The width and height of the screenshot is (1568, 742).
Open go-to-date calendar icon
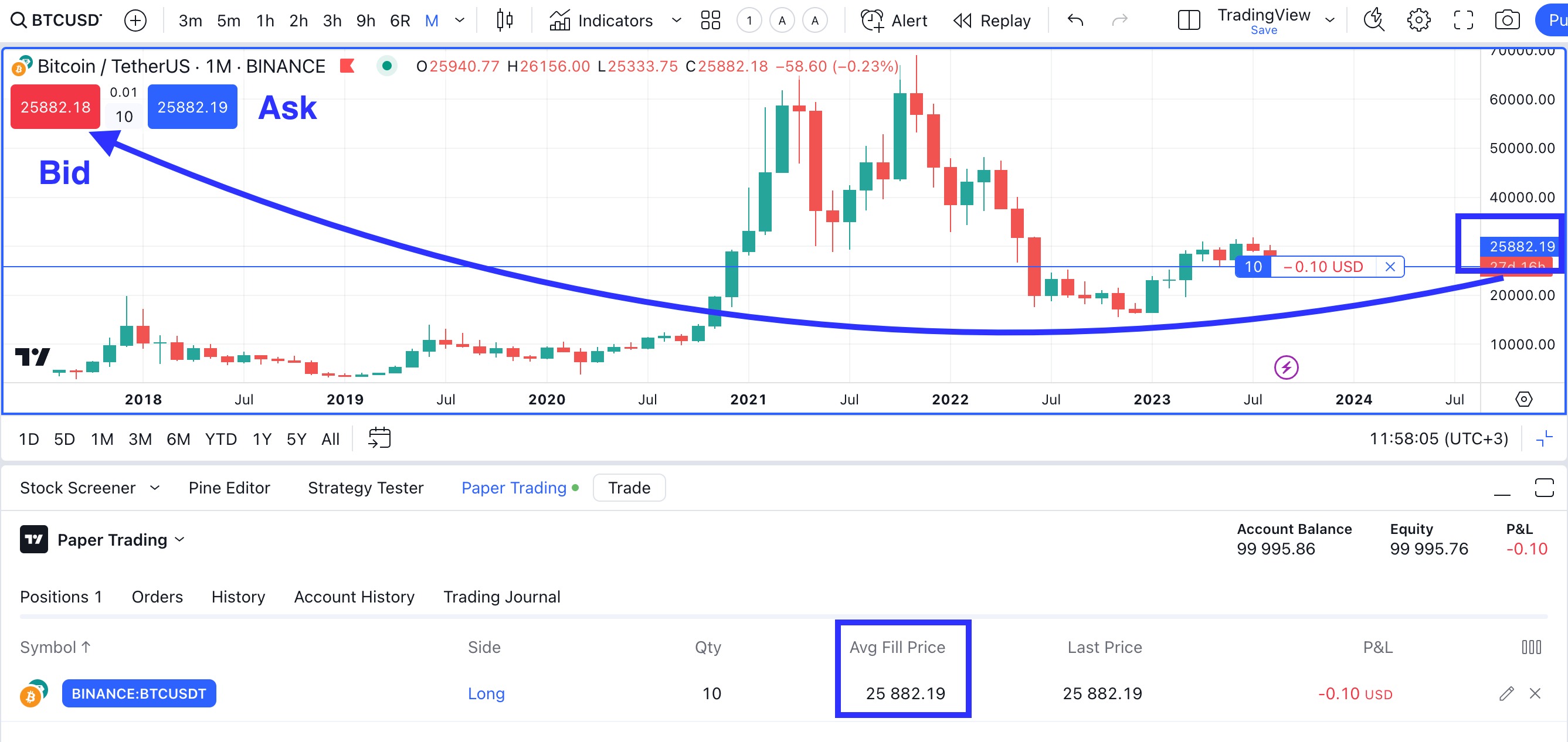click(380, 438)
